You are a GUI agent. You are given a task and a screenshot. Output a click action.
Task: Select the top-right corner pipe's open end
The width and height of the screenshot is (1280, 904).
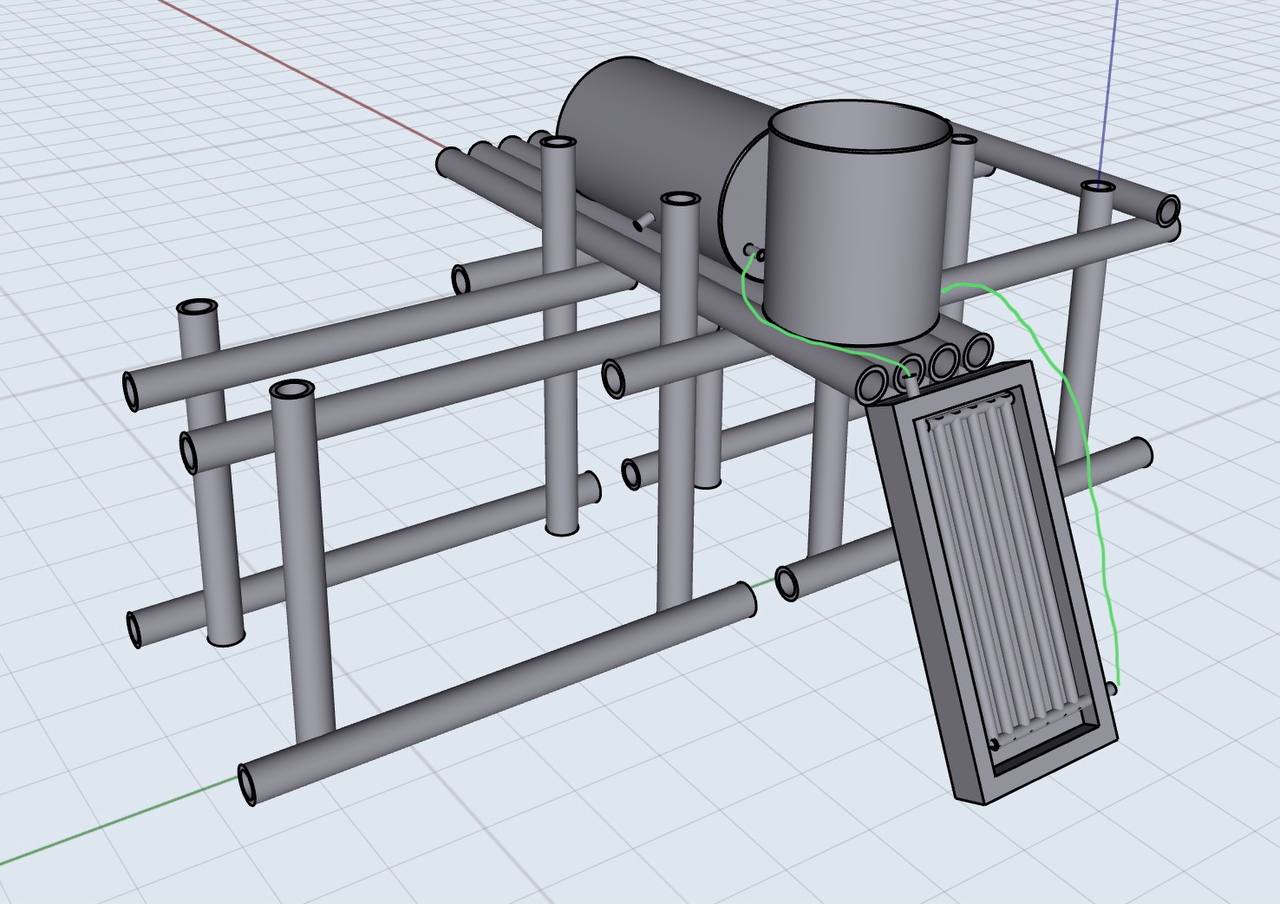pyautogui.click(x=1168, y=210)
